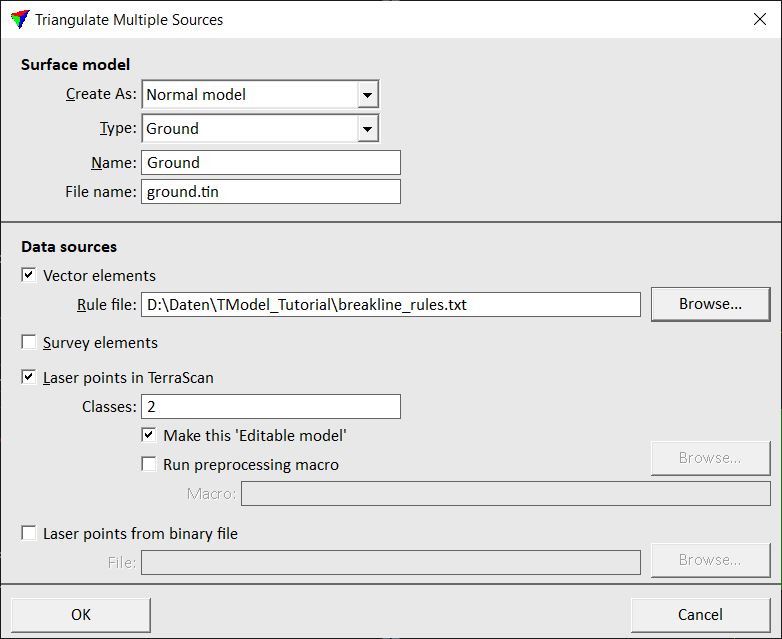782x639 pixels.
Task: Enable Run preprocessing macro option
Action: point(149,464)
